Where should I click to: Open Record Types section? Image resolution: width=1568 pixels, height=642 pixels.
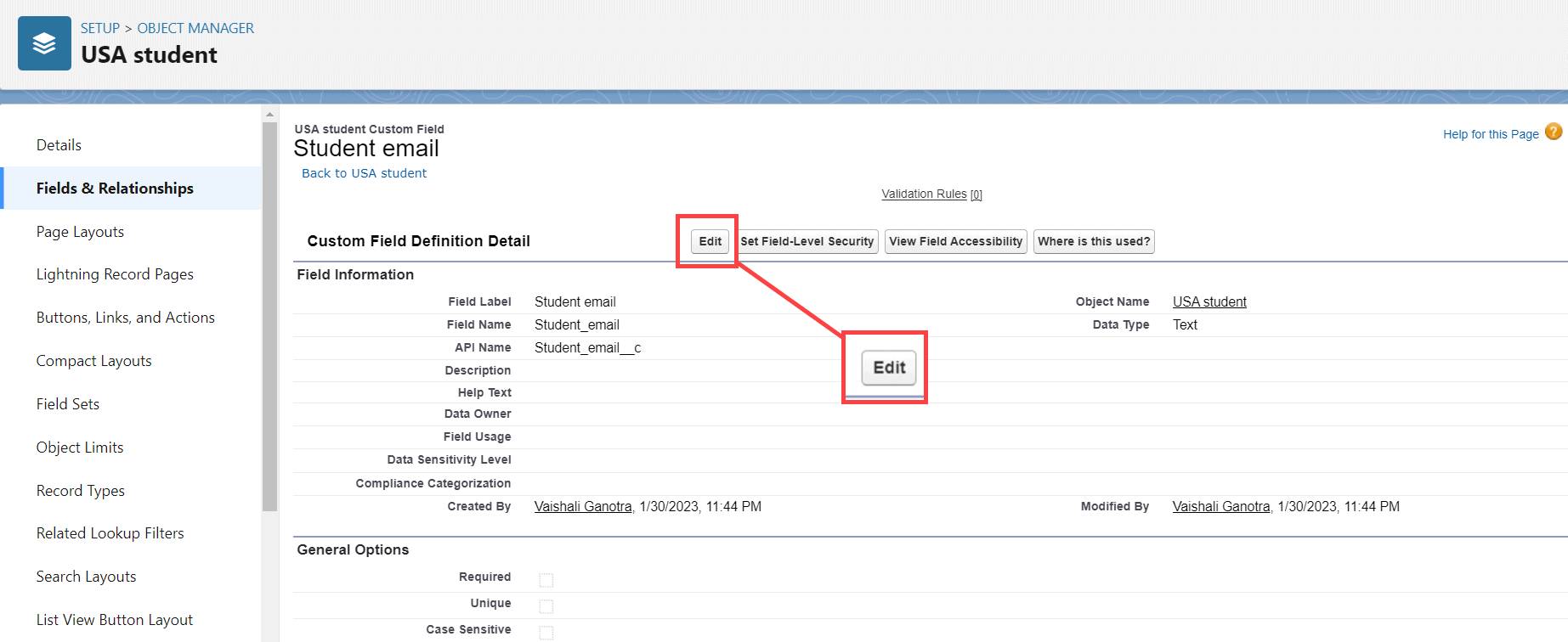click(x=81, y=491)
